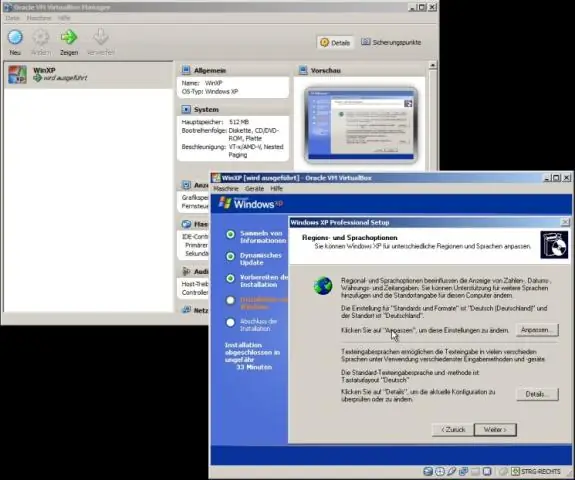Click the mouse integration status icon

[x=503, y=471]
